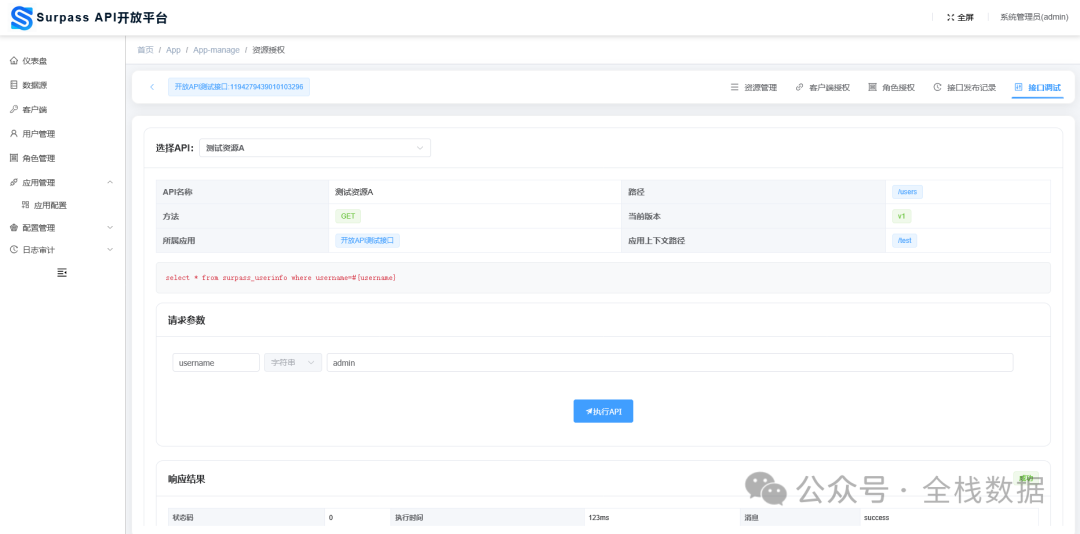Switch to the 资源管理 tab
Screen dimensions: 1080x534
pyautogui.click(x=753, y=88)
